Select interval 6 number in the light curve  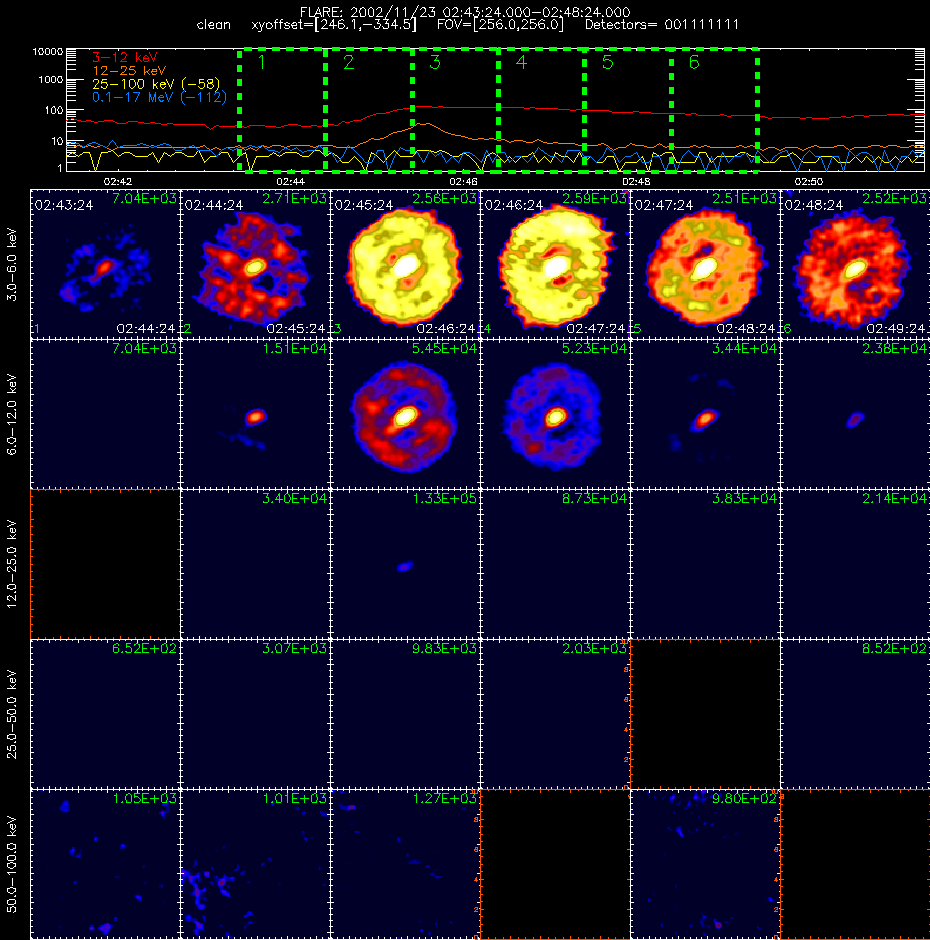pos(694,62)
